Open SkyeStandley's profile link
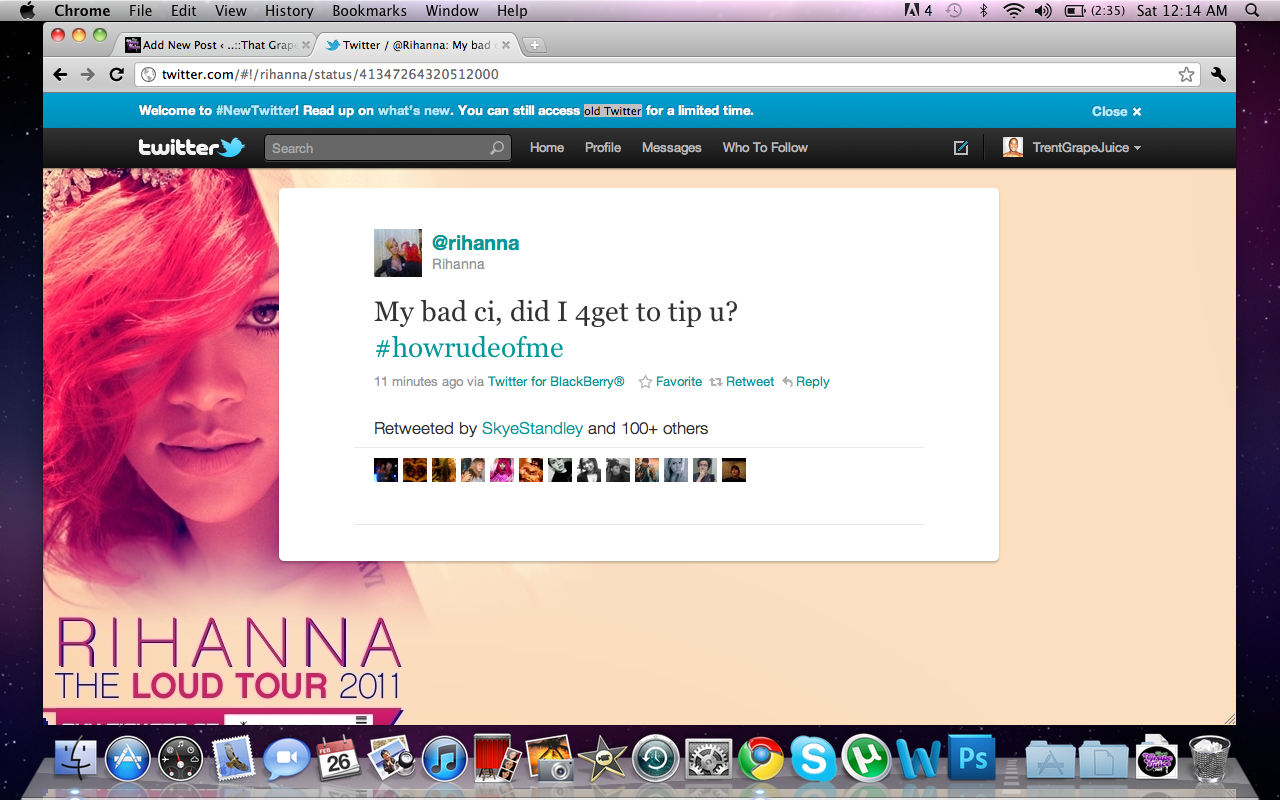Image resolution: width=1280 pixels, height=800 pixels. [x=532, y=428]
